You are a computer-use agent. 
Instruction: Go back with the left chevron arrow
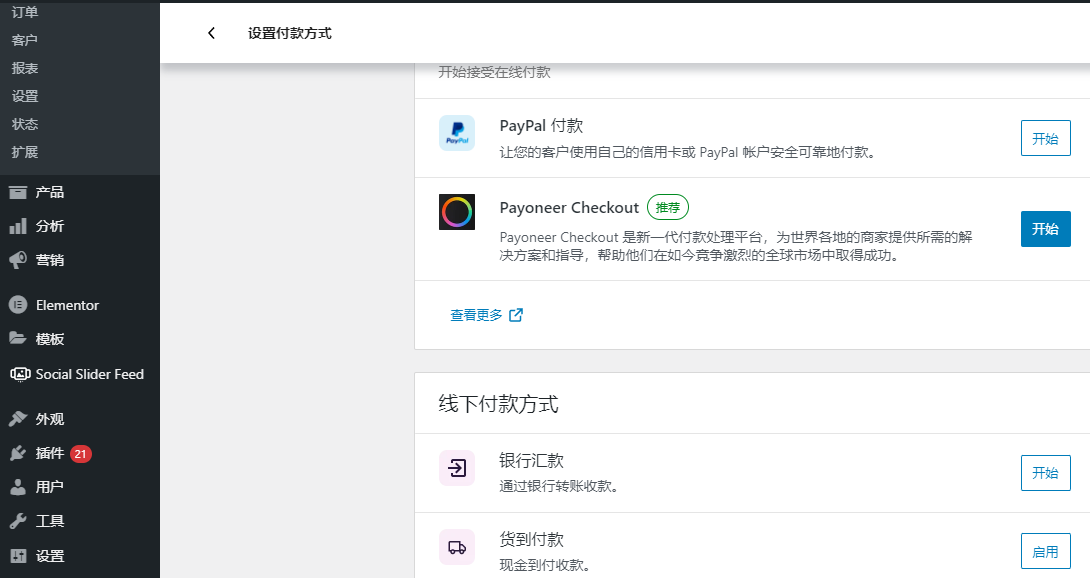pos(211,33)
